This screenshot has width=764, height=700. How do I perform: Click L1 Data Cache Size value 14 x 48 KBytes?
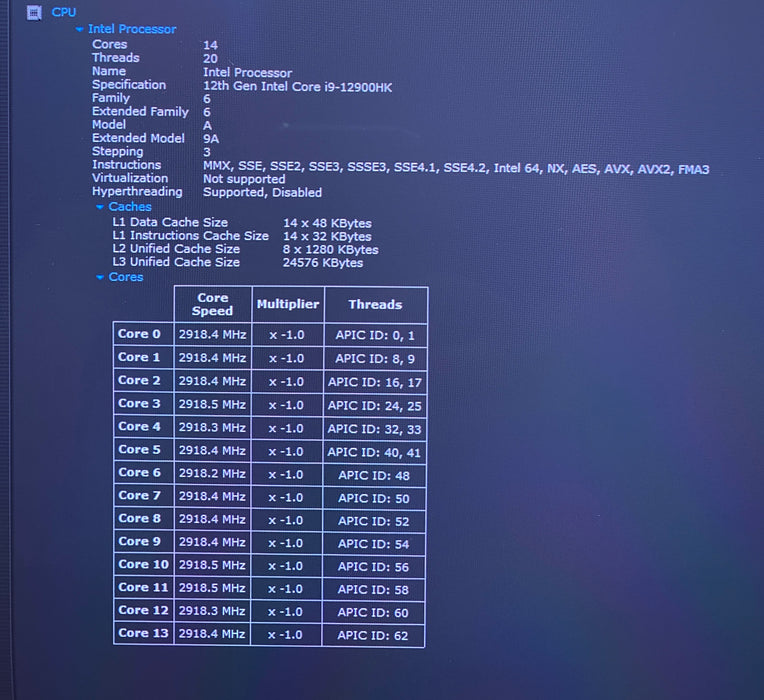pyautogui.click(x=327, y=223)
